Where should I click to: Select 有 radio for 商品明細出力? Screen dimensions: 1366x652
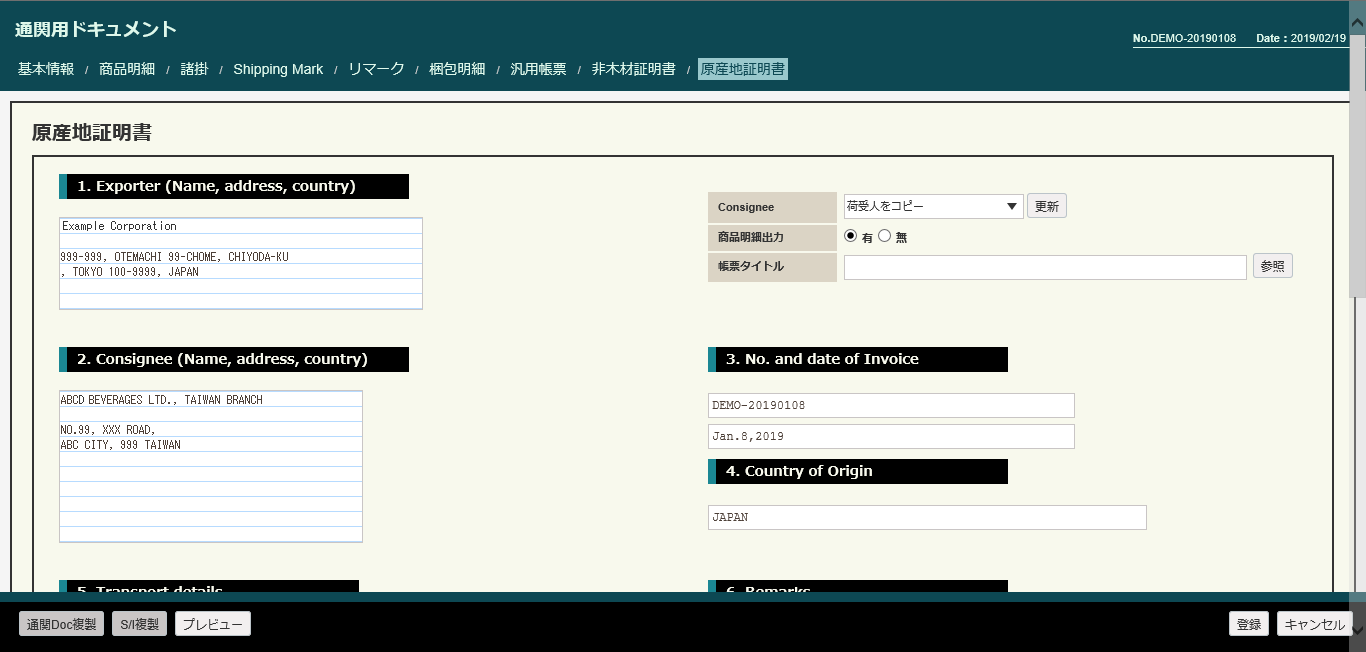click(851, 237)
